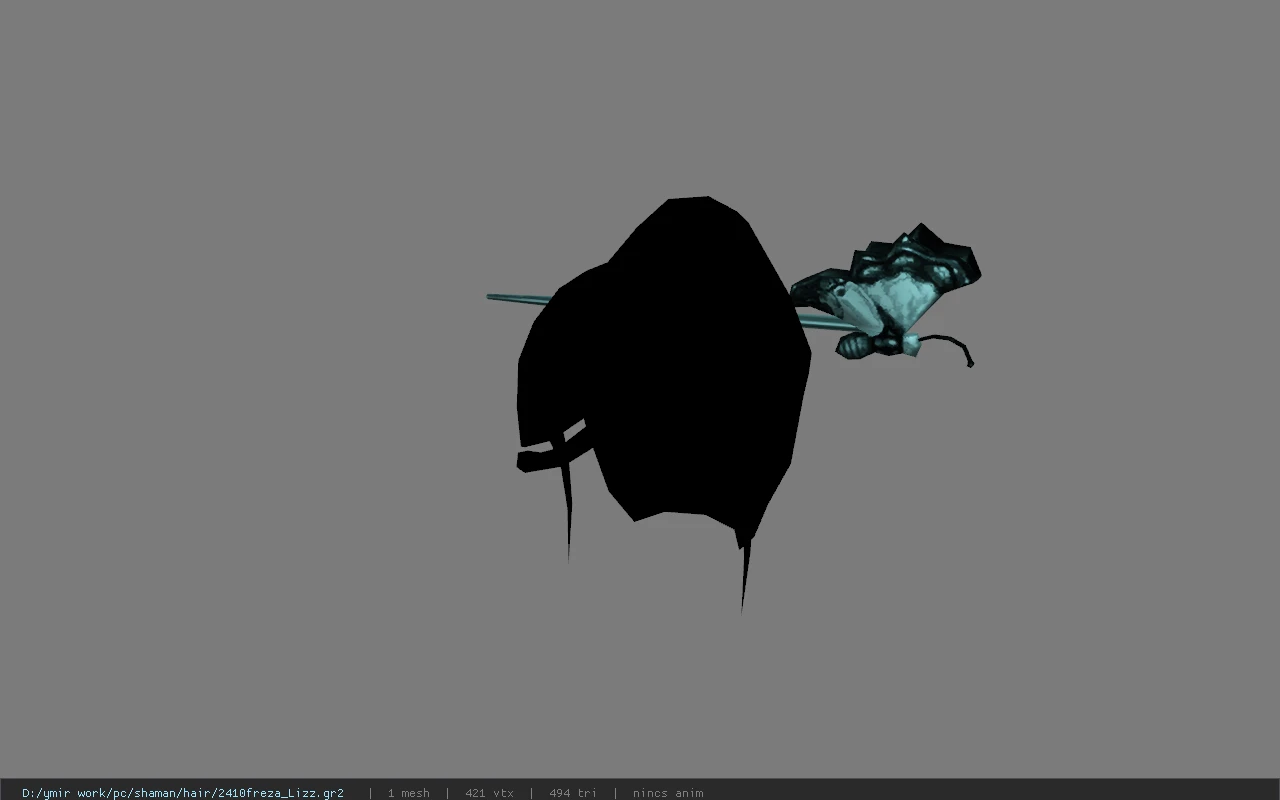Click the file path in the status bar

coord(183,793)
